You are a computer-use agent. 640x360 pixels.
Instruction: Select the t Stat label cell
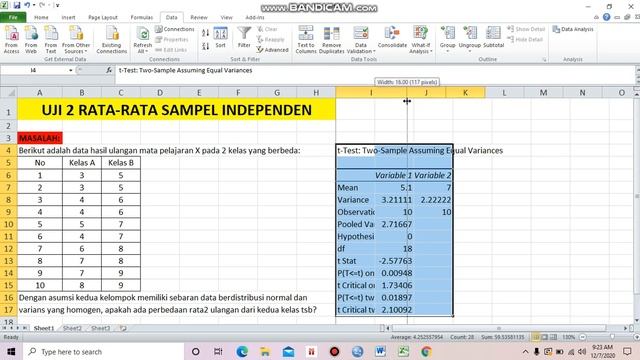click(355, 261)
